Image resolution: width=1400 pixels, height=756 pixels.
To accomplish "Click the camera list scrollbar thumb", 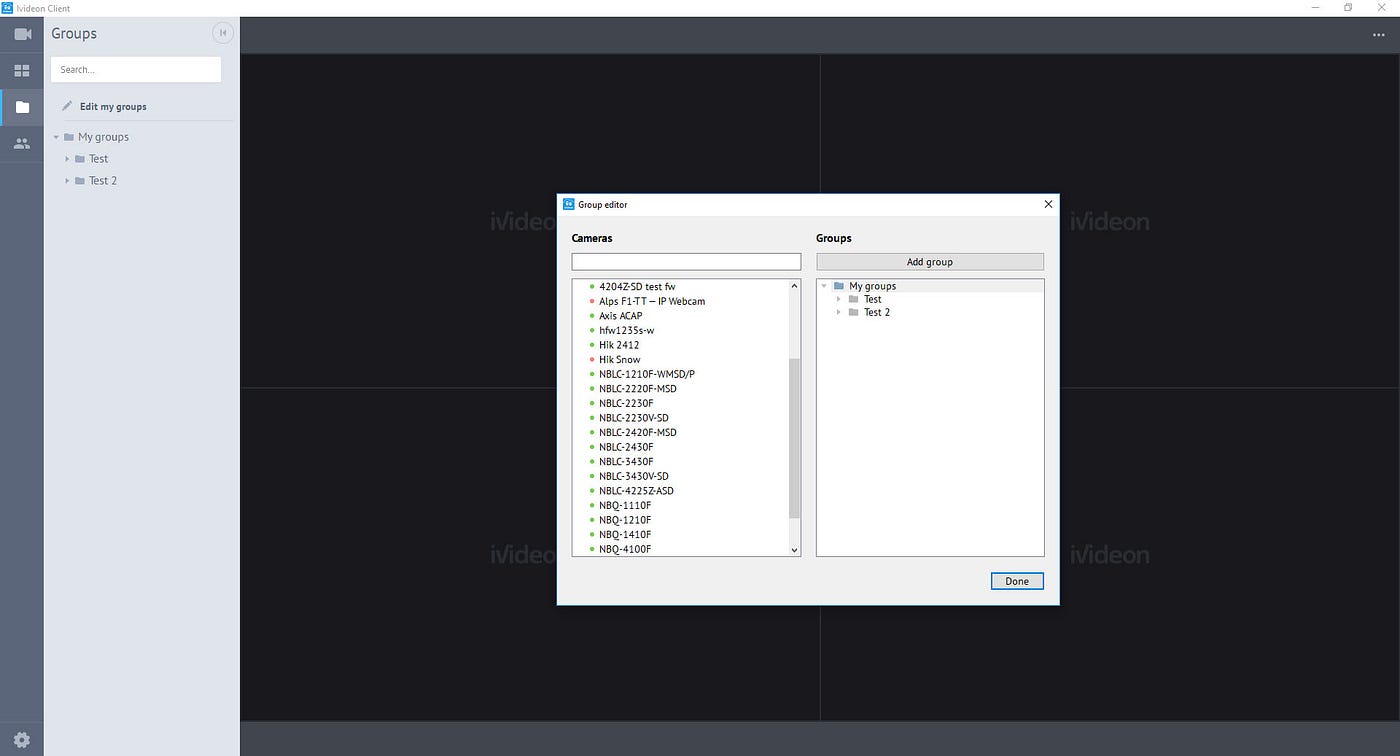I will point(795,438).
